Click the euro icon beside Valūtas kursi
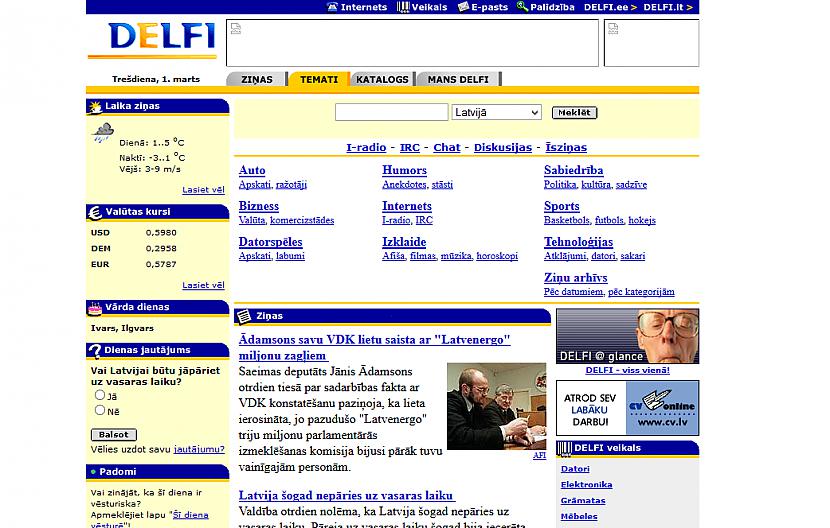Viewport: 830px width, 528px height. point(95,212)
